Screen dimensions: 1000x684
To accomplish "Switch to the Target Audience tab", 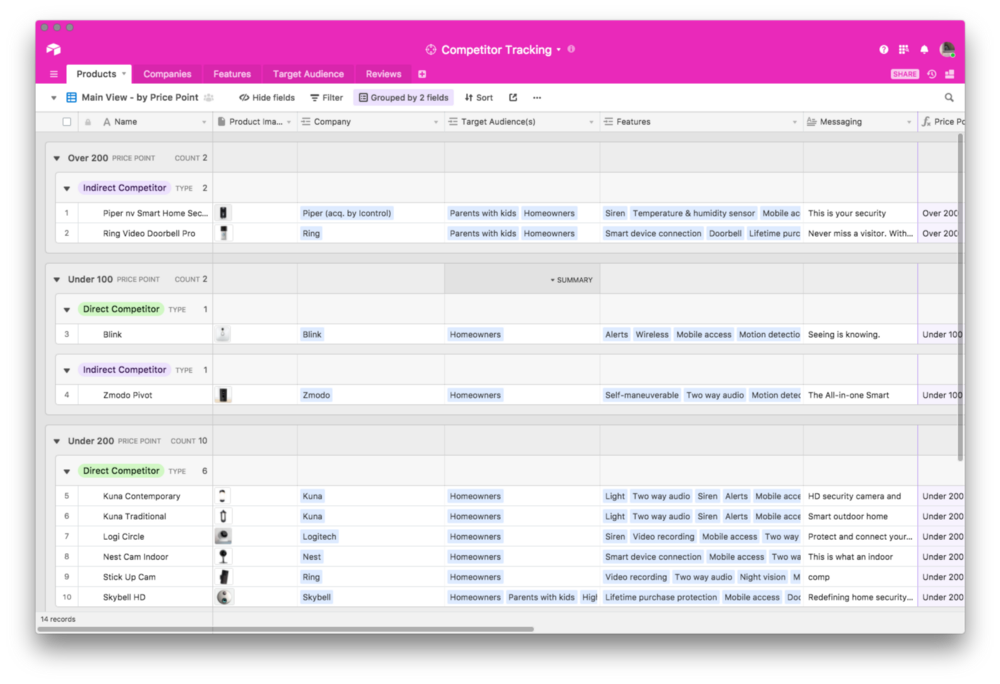I will point(308,74).
